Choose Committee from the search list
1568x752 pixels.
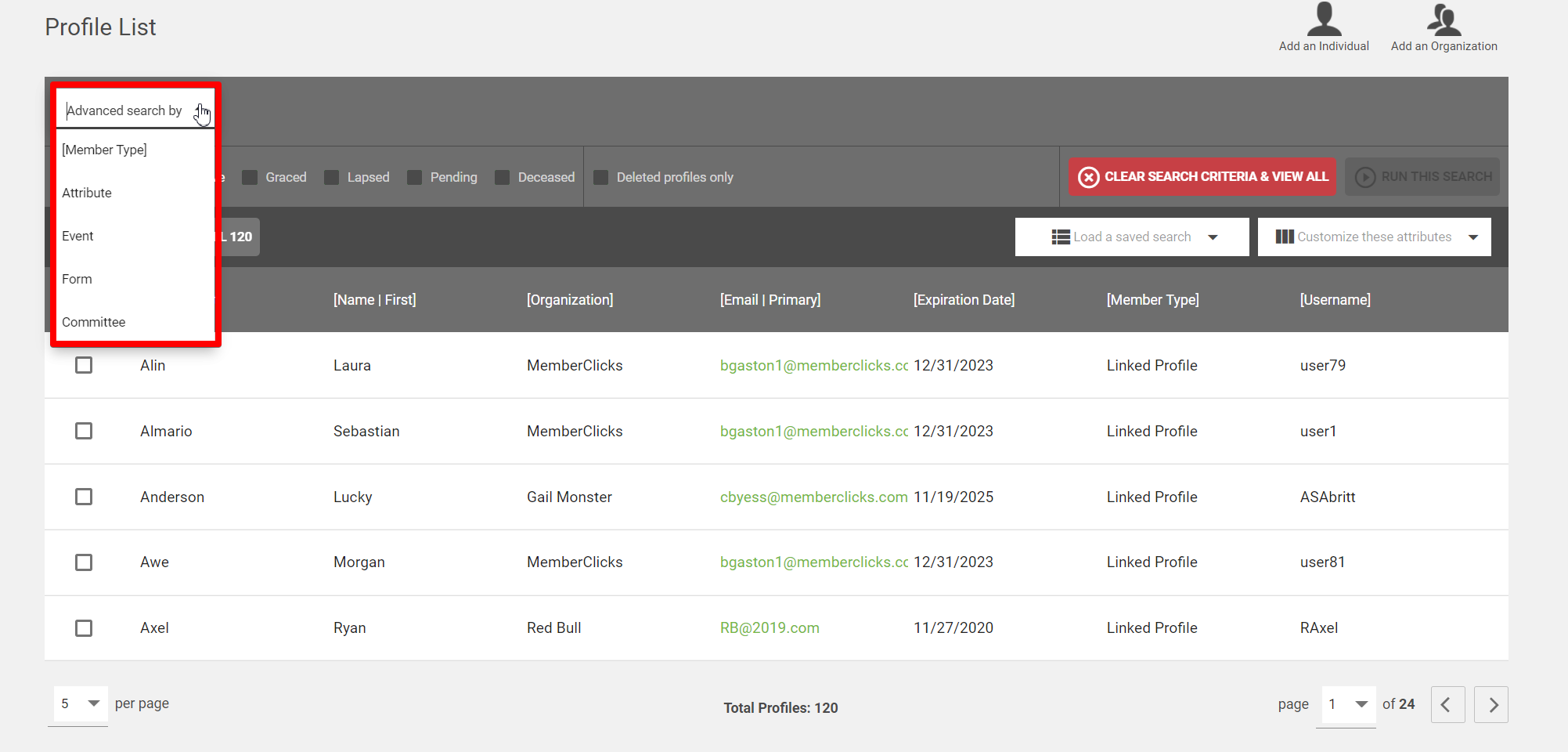point(135,322)
